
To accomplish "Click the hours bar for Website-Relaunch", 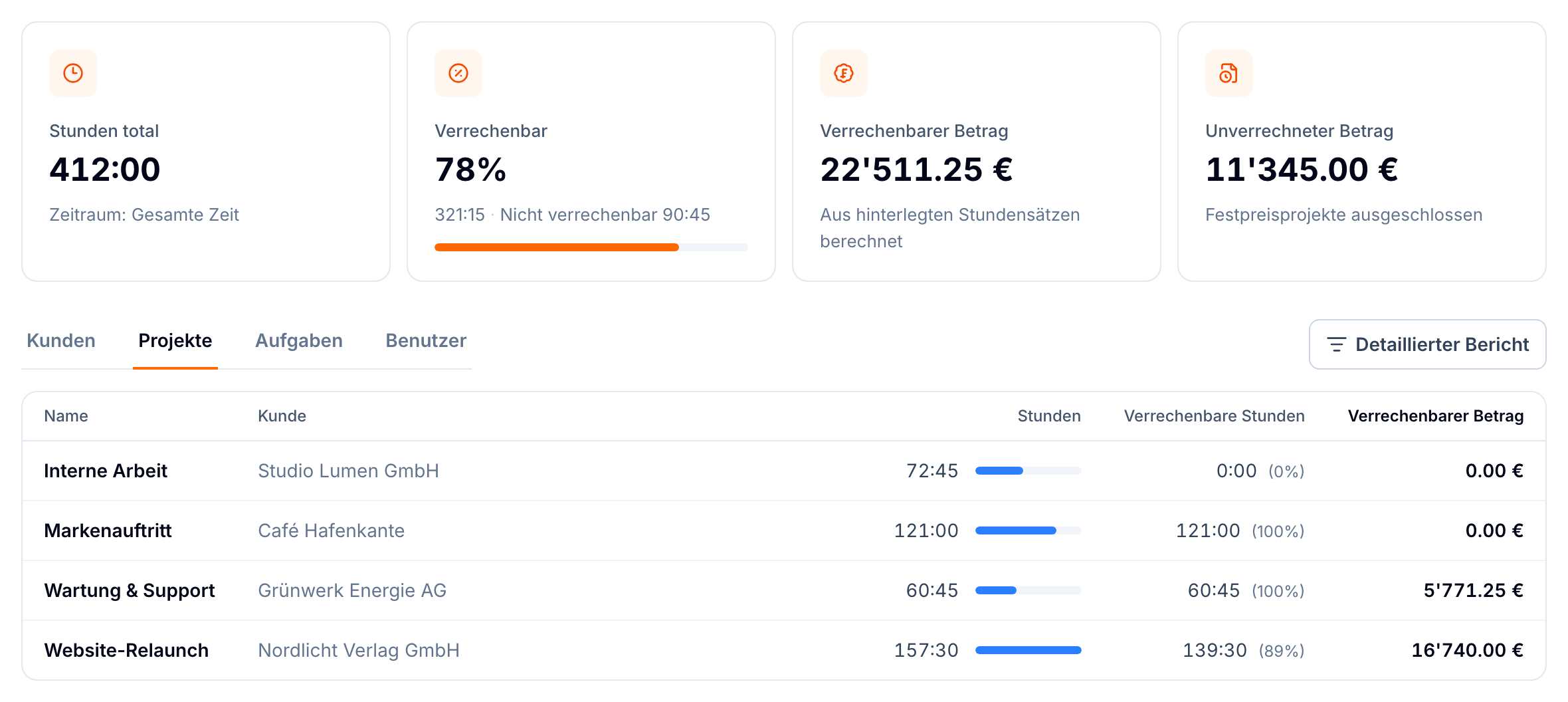I will pos(1029,650).
